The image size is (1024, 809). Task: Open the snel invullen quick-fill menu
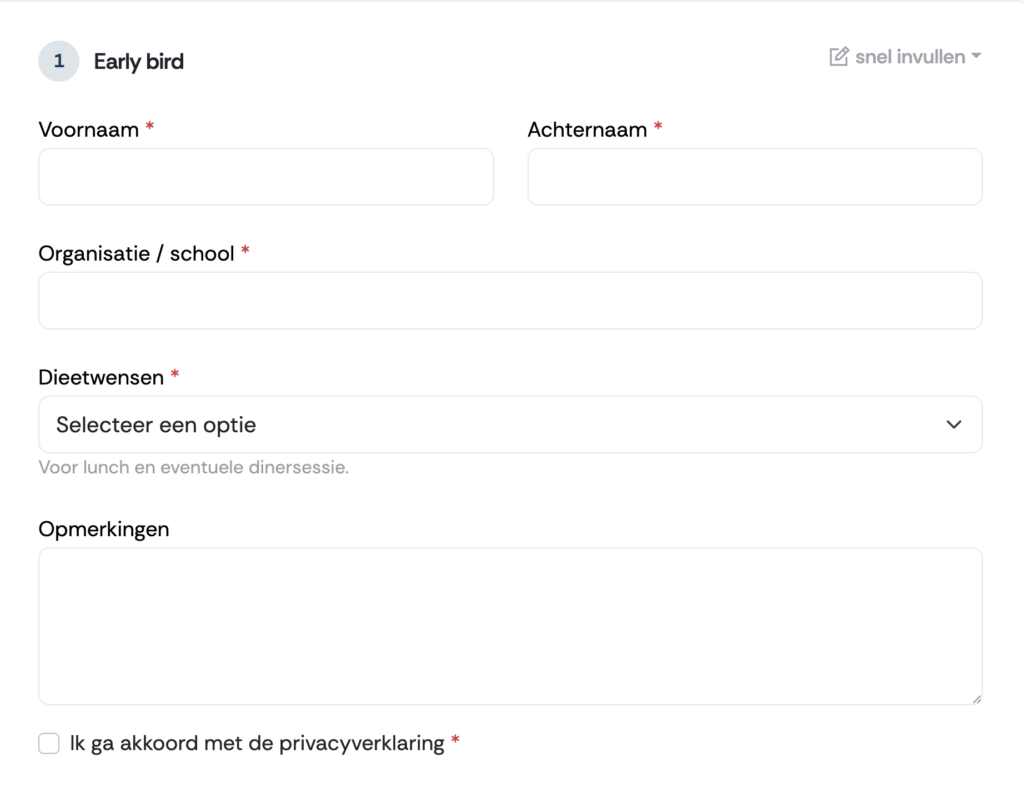(x=905, y=57)
